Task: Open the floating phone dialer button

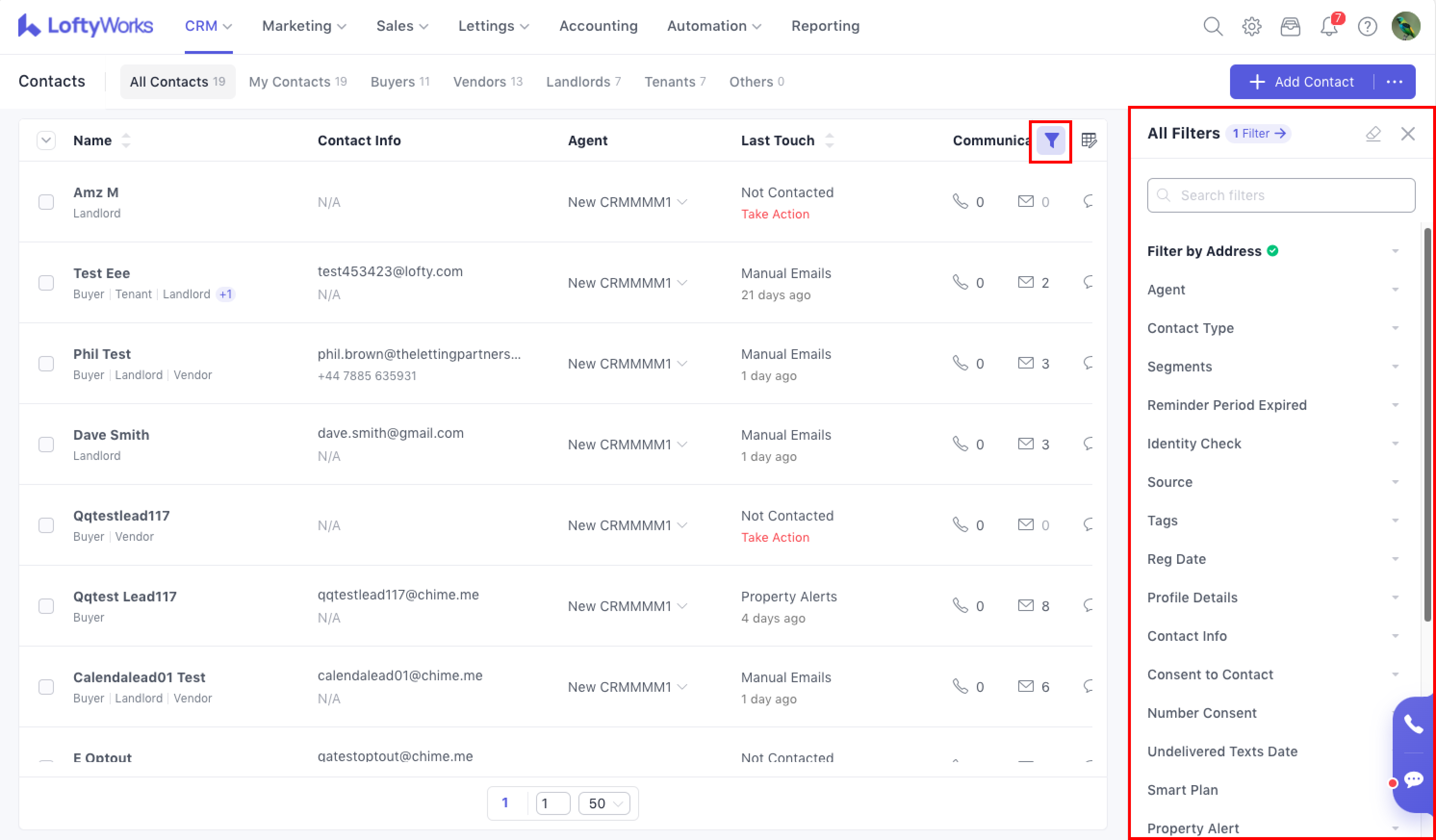Action: [1414, 724]
